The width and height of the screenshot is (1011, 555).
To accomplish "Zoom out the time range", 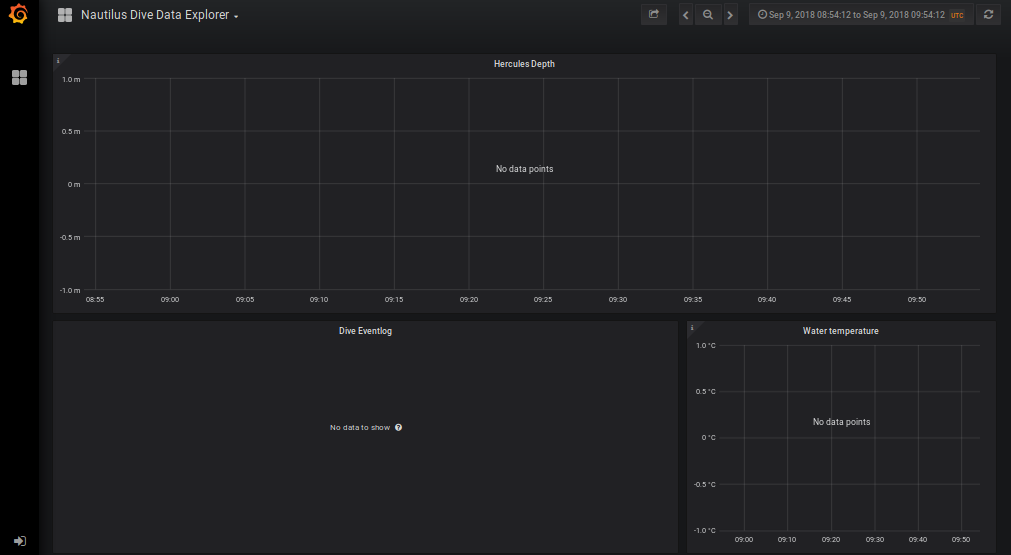I will click(x=708, y=15).
